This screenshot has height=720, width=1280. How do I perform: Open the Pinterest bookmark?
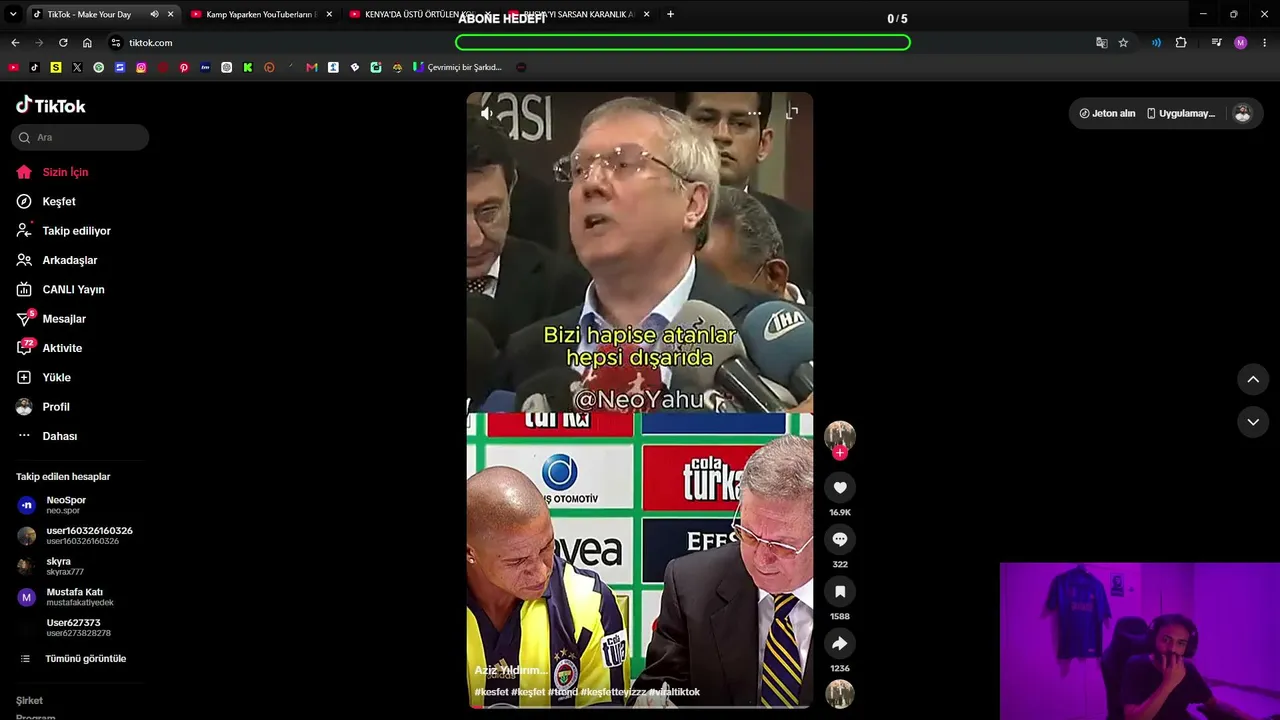point(184,67)
